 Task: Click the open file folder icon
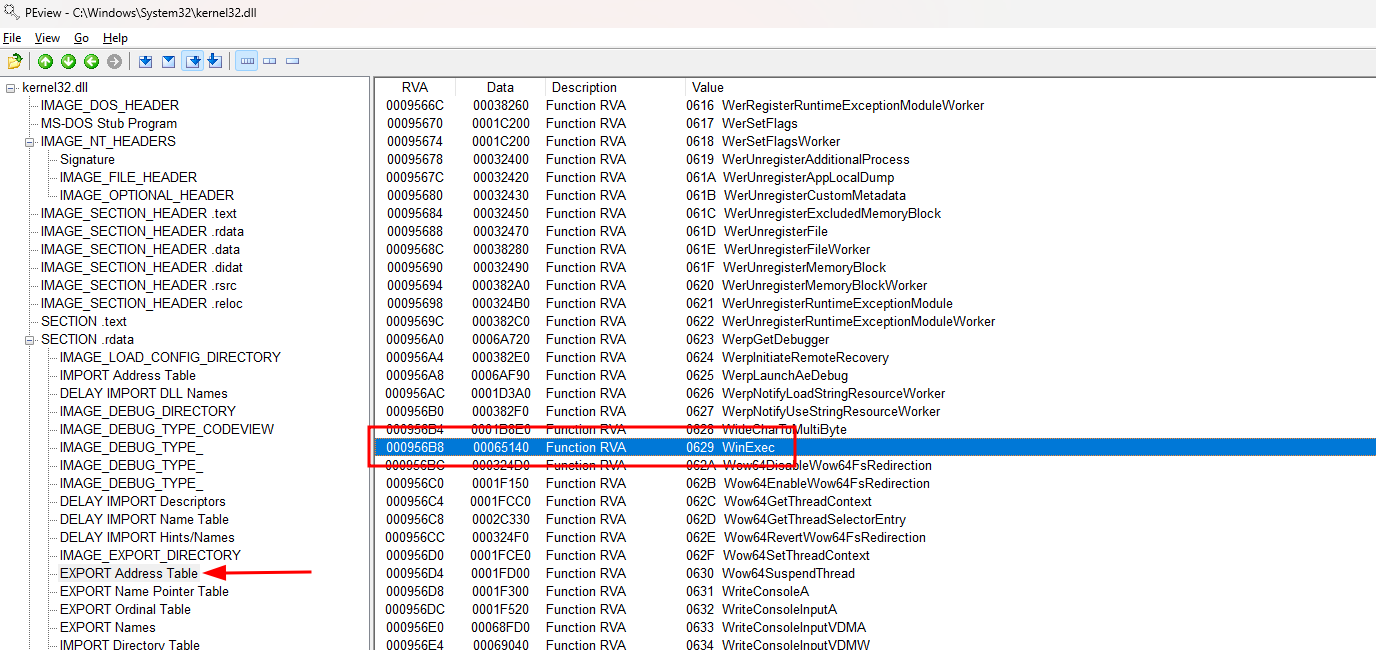(x=14, y=62)
